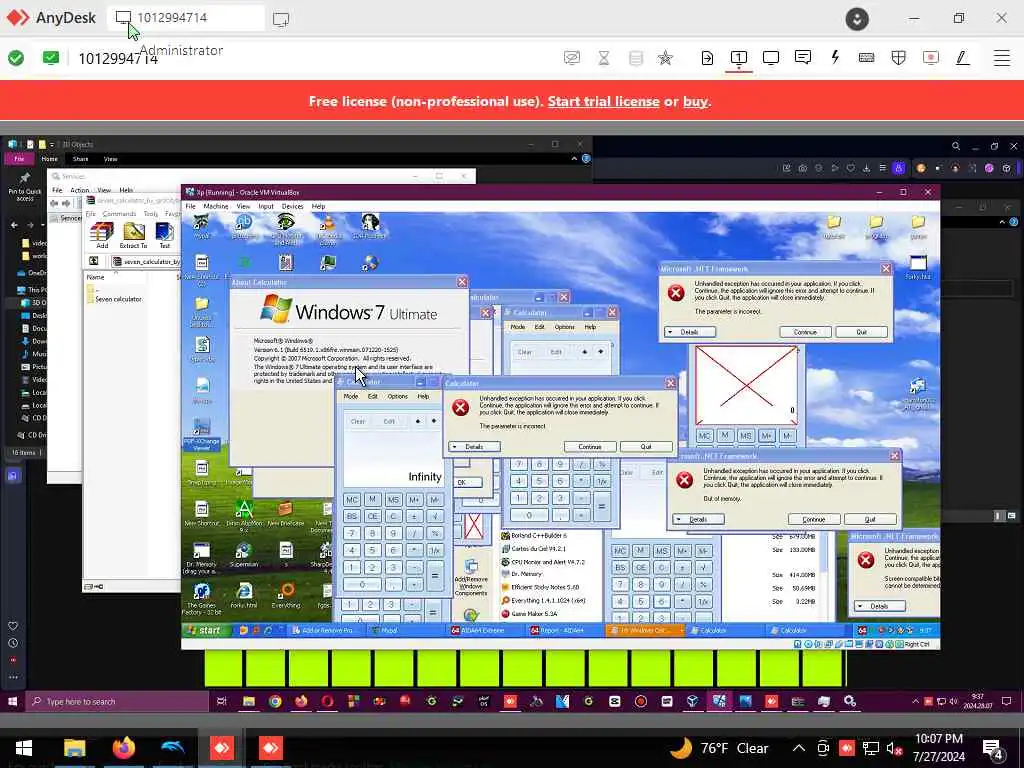Close the About Calculator window
The height and width of the screenshot is (768, 1024).
pyautogui.click(x=462, y=282)
